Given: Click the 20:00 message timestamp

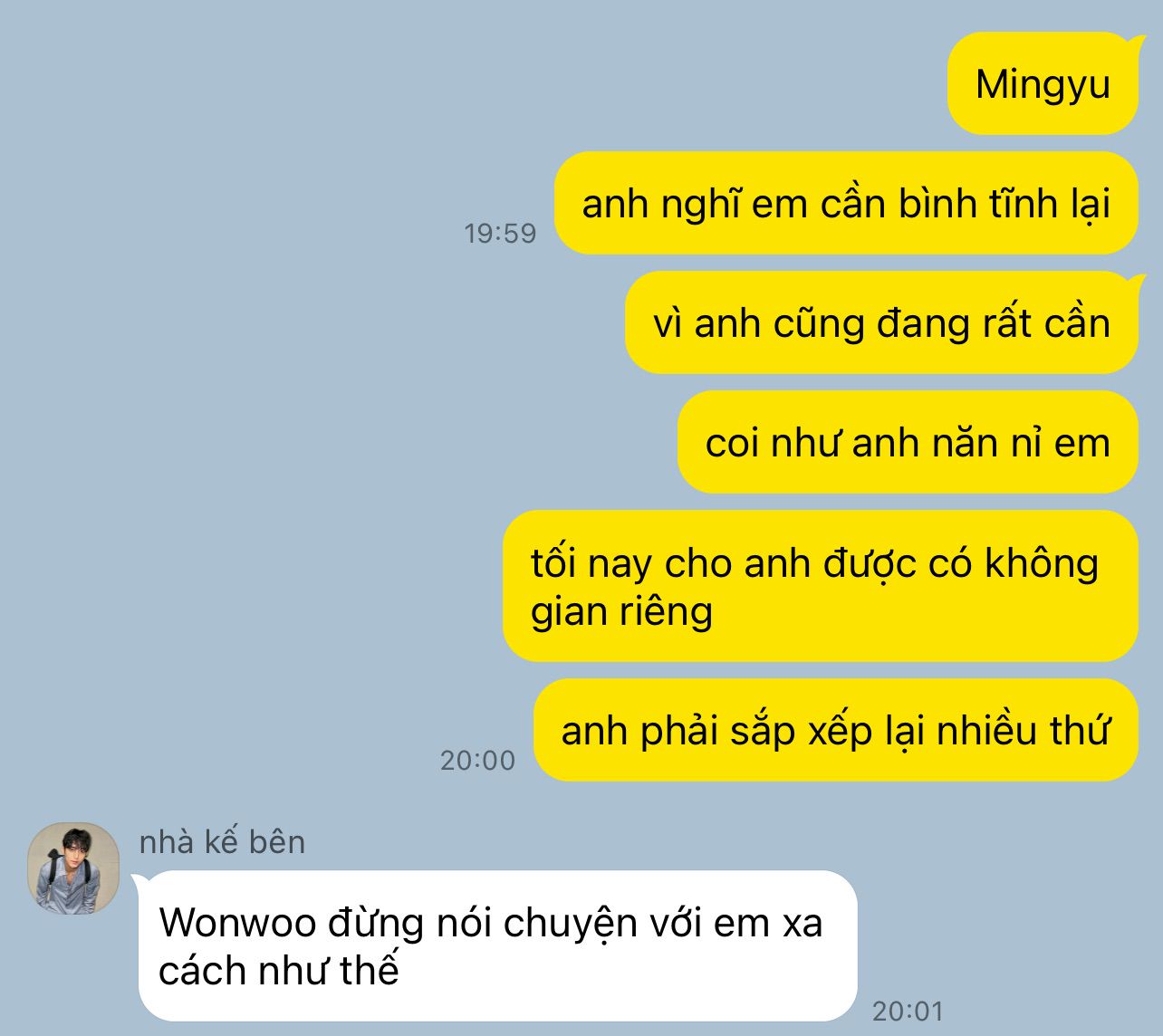Looking at the screenshot, I should pos(477,760).
